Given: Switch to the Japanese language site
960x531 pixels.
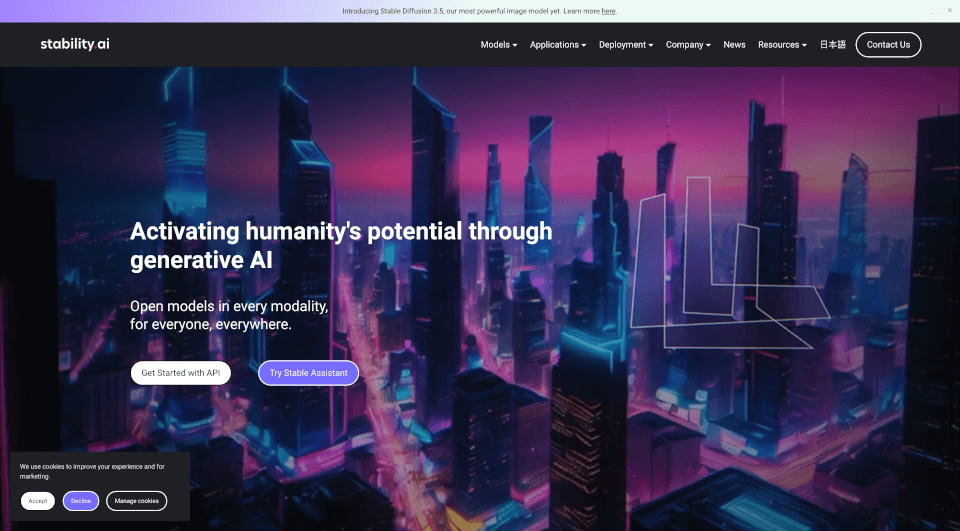Looking at the screenshot, I should [x=833, y=45].
